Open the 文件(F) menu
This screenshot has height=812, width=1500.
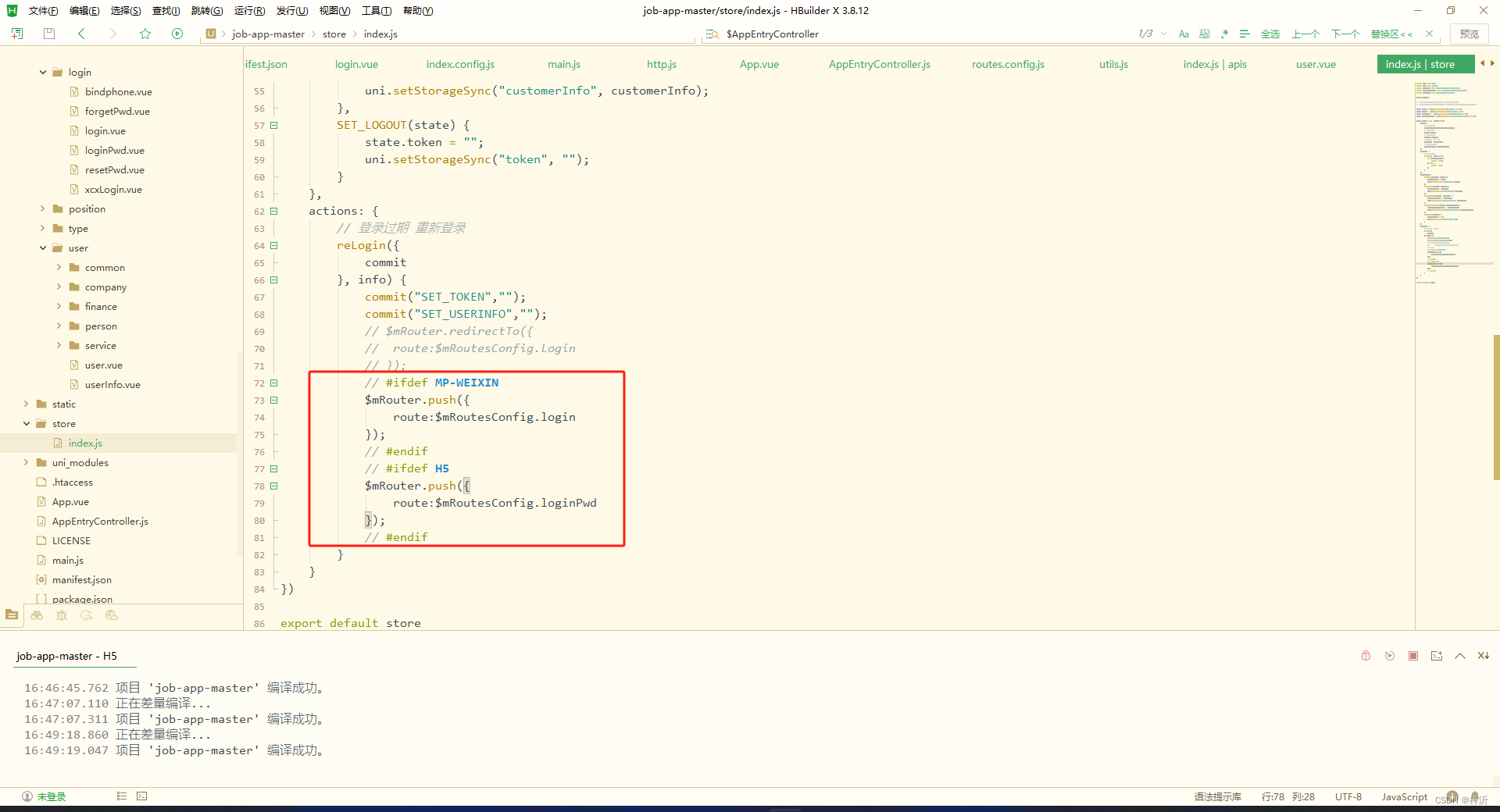[43, 10]
